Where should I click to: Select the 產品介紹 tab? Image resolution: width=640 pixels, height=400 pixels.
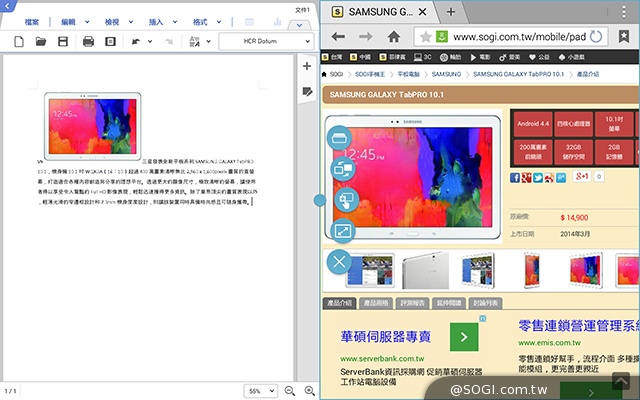[x=340, y=303]
